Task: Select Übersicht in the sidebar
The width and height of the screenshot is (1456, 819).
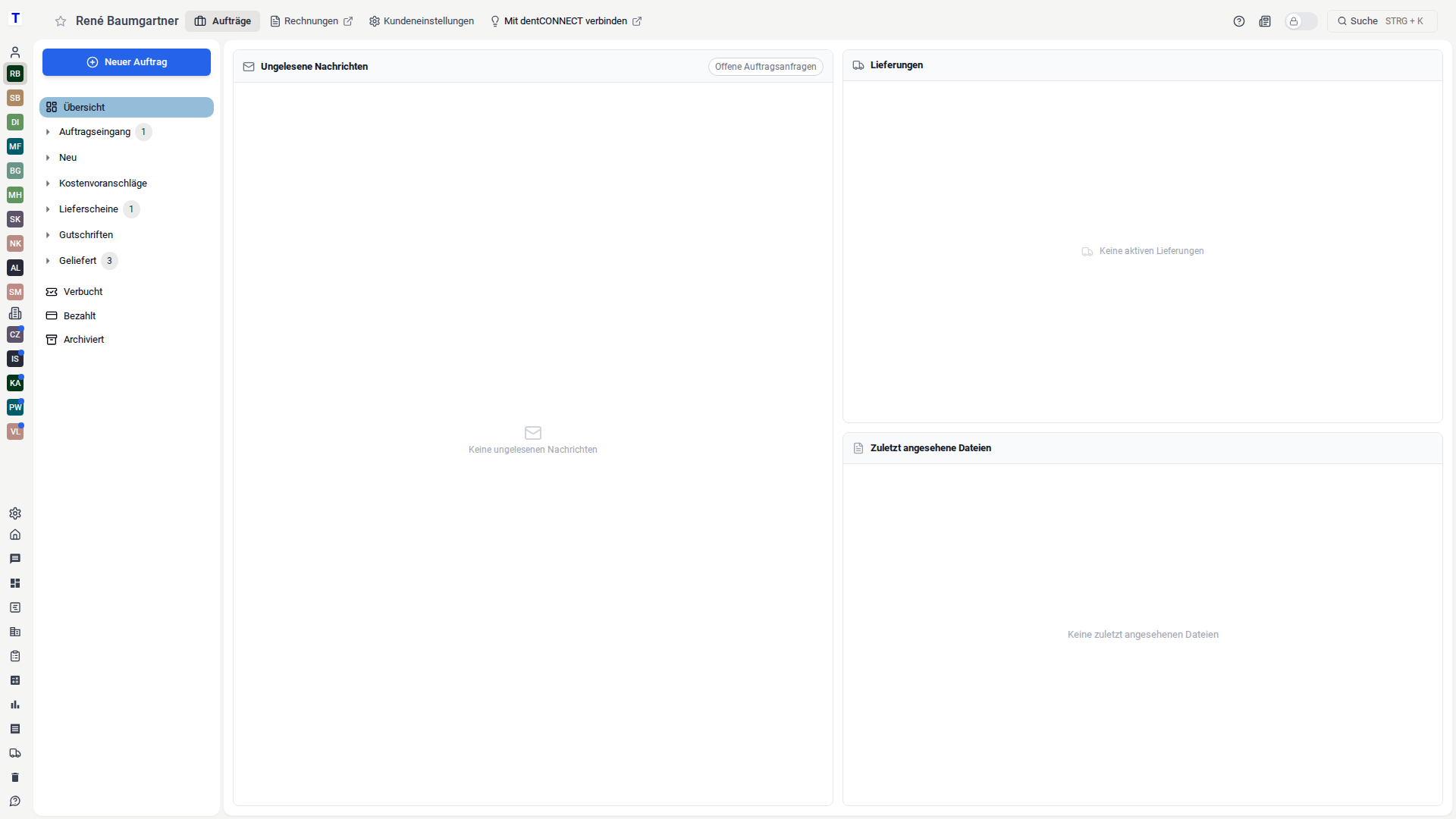Action: click(x=127, y=107)
